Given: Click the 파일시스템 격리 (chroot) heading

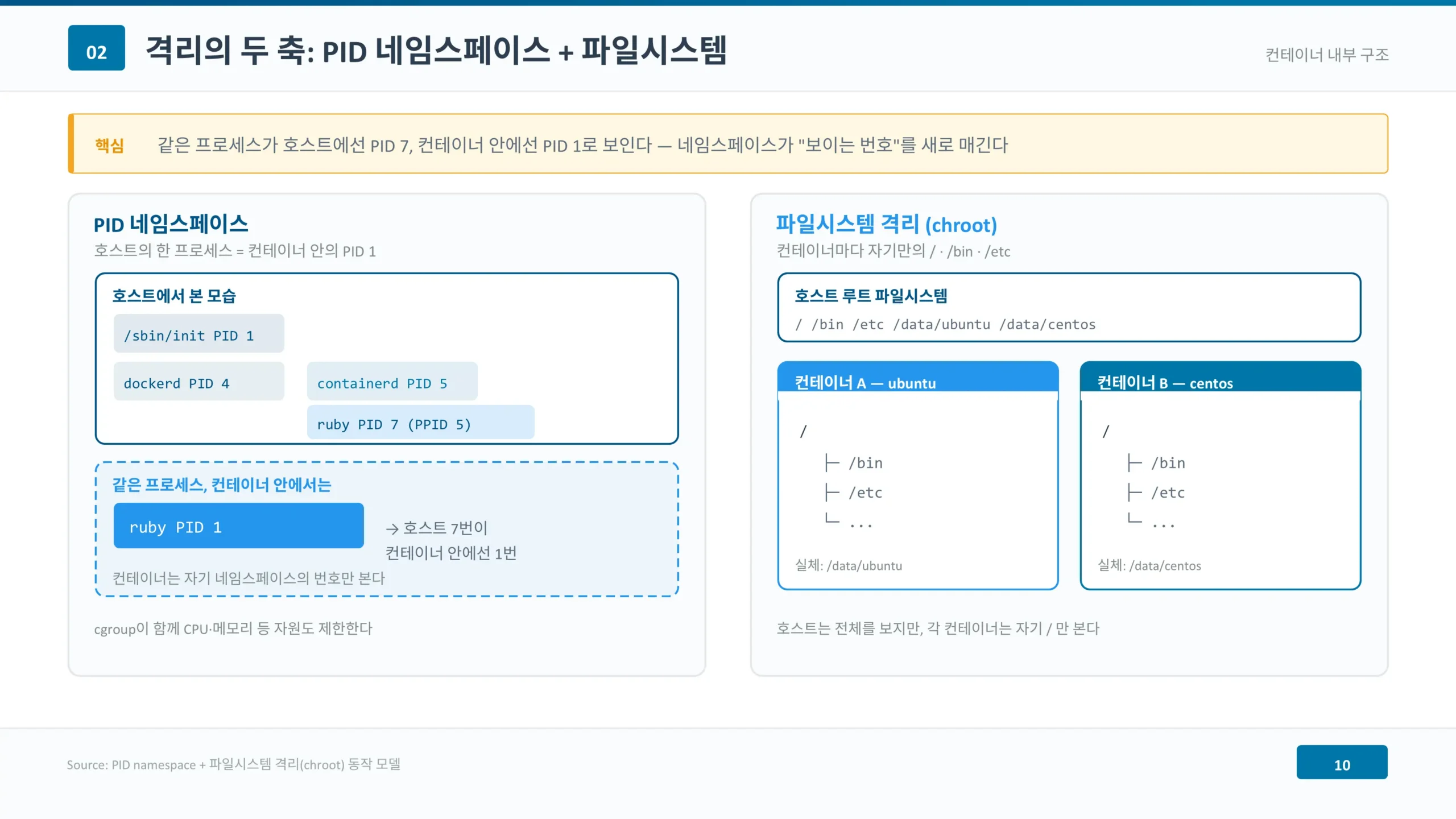Looking at the screenshot, I should (x=887, y=224).
